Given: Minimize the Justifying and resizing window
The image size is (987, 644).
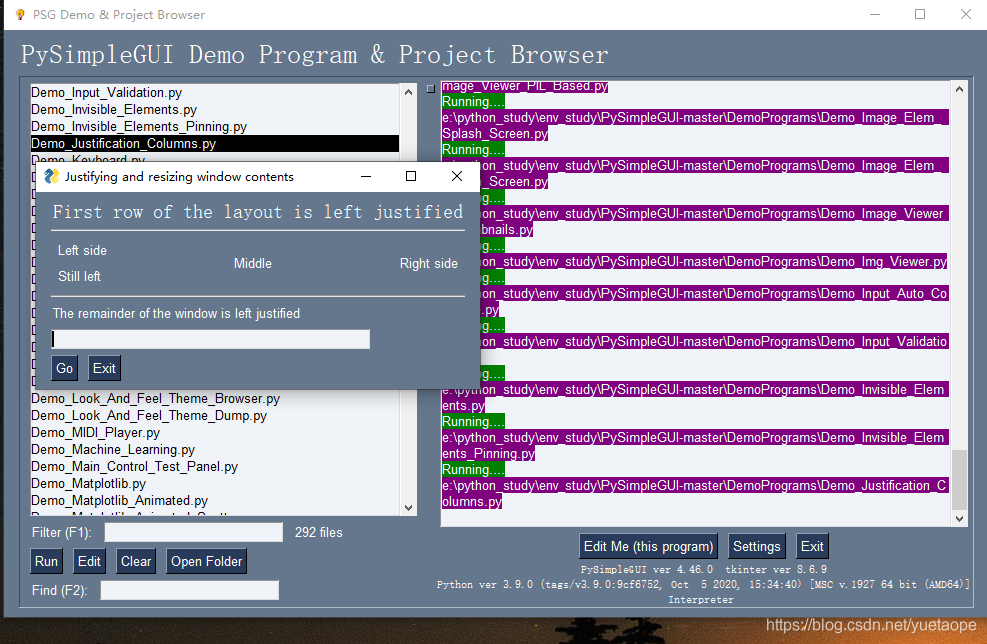Looking at the screenshot, I should coord(366,176).
